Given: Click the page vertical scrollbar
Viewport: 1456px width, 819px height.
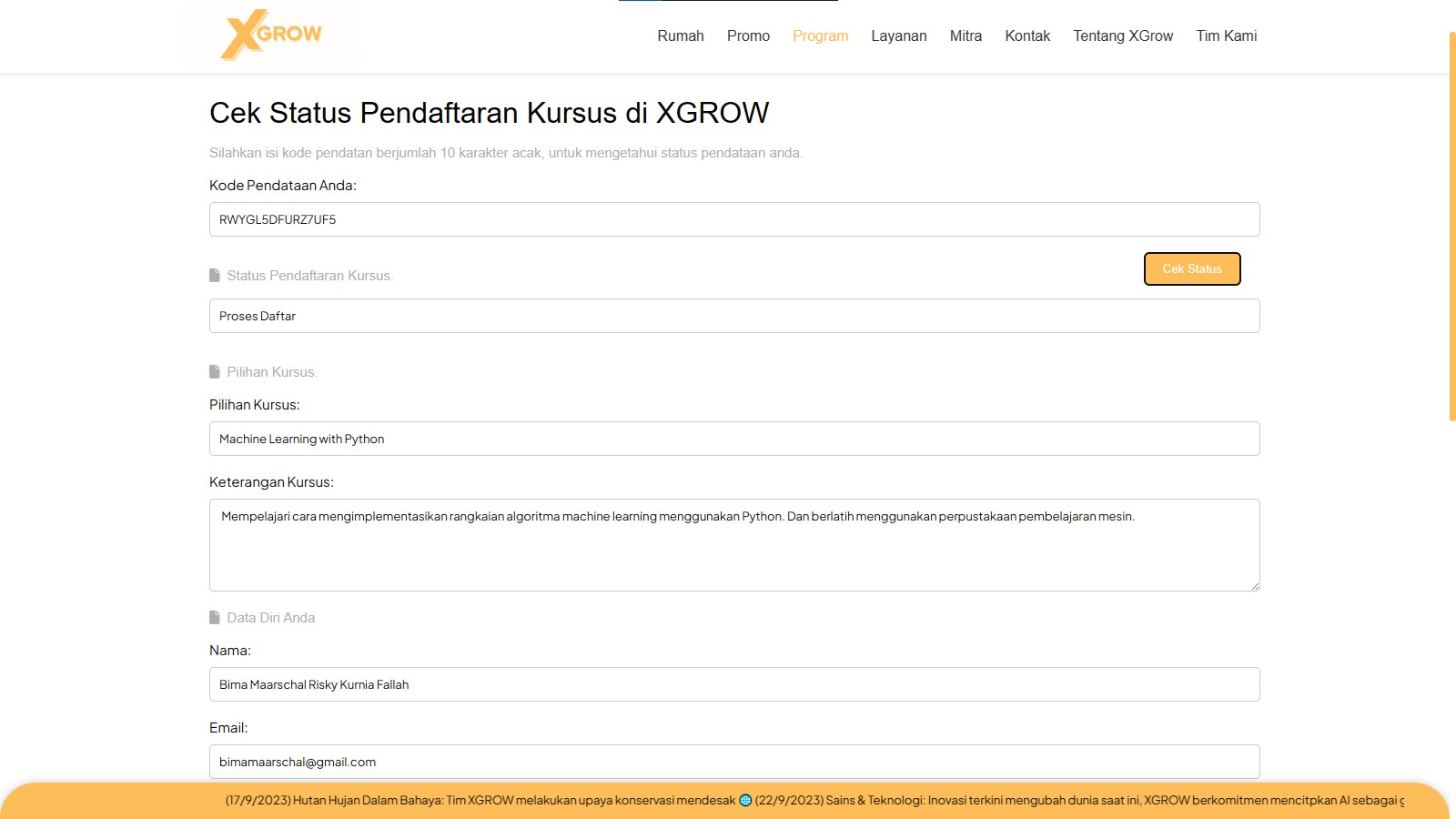Looking at the screenshot, I should (1452, 227).
